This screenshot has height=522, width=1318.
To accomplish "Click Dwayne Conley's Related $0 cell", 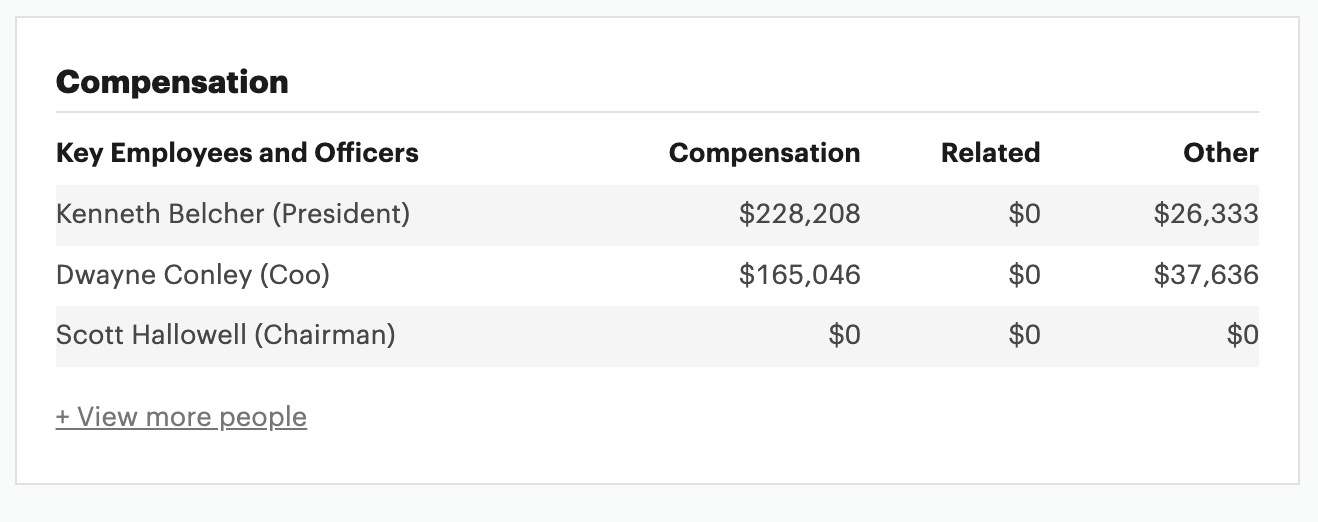I will 1024,275.
